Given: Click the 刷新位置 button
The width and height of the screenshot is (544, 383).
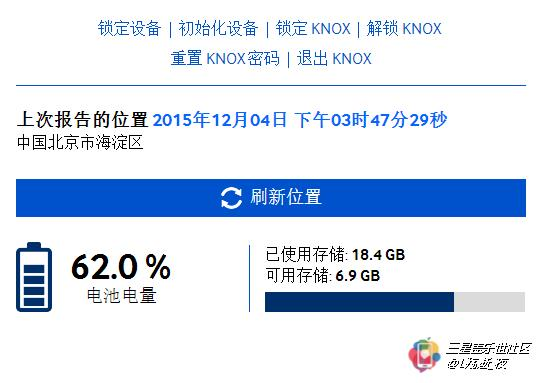Looking at the screenshot, I should [271, 198].
